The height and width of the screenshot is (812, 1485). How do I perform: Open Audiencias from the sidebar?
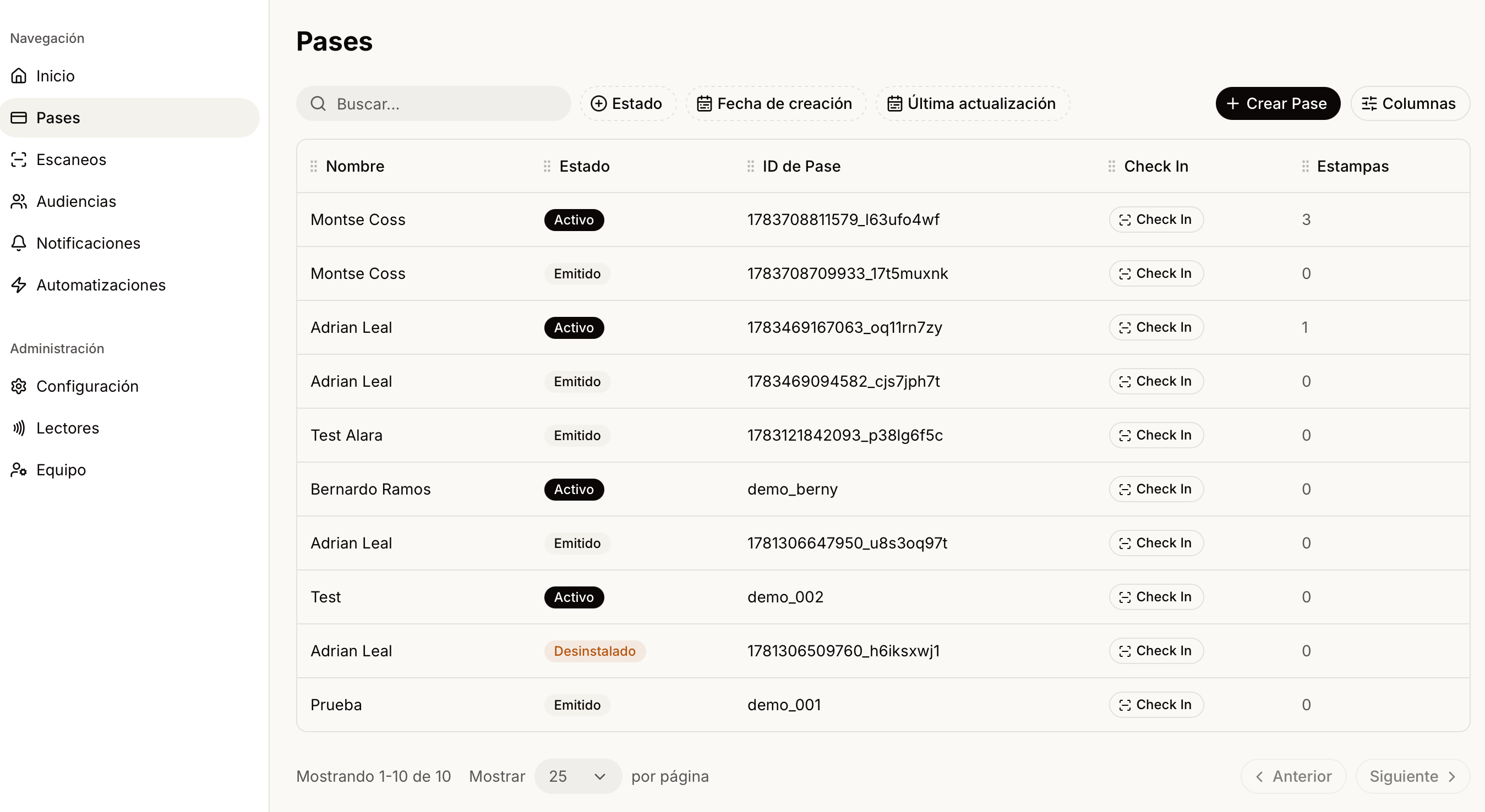click(x=130, y=201)
